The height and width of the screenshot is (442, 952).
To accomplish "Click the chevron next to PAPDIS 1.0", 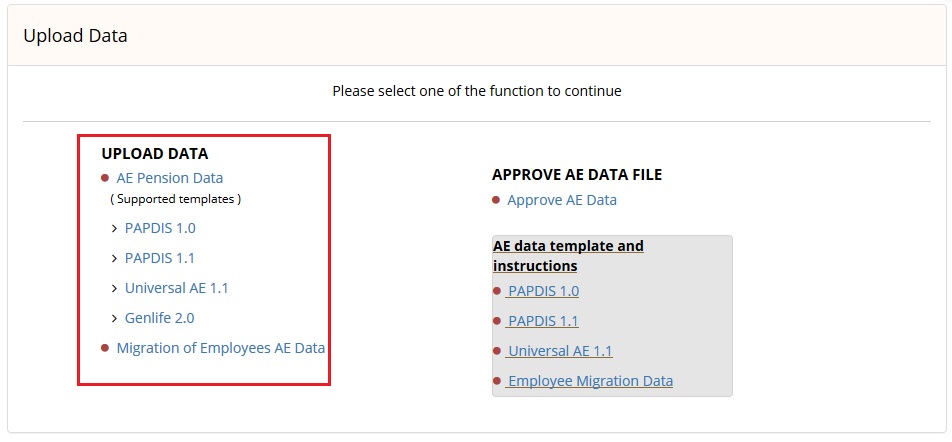I will [x=114, y=229].
